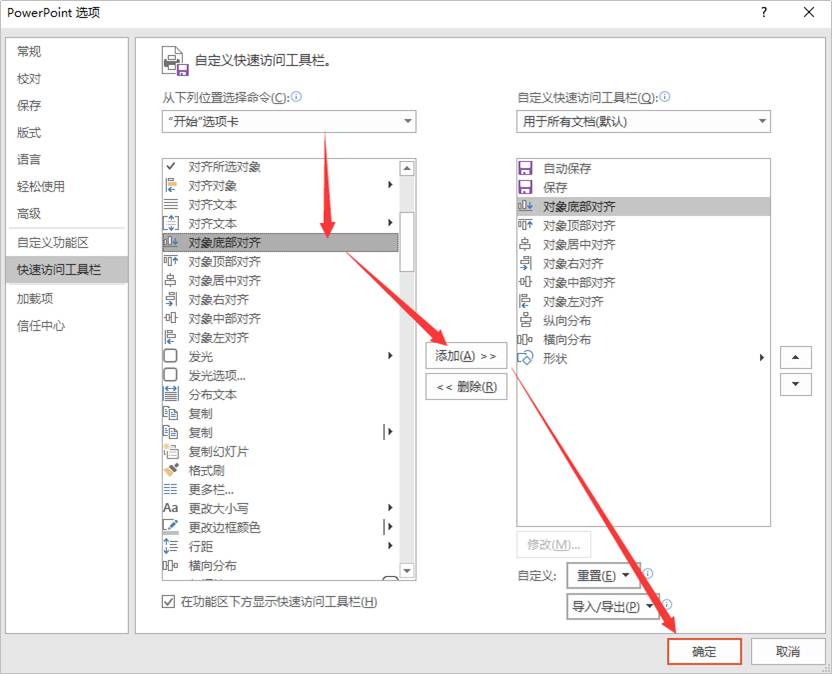Select 纵向分布 icon in right toolbar list
The height and width of the screenshot is (674, 832).
[x=525, y=320]
